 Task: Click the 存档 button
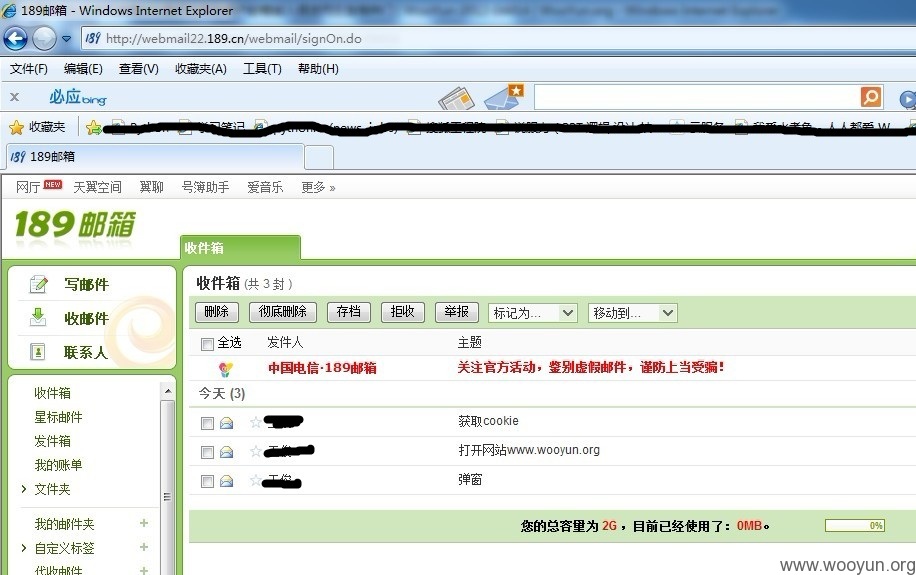(349, 312)
